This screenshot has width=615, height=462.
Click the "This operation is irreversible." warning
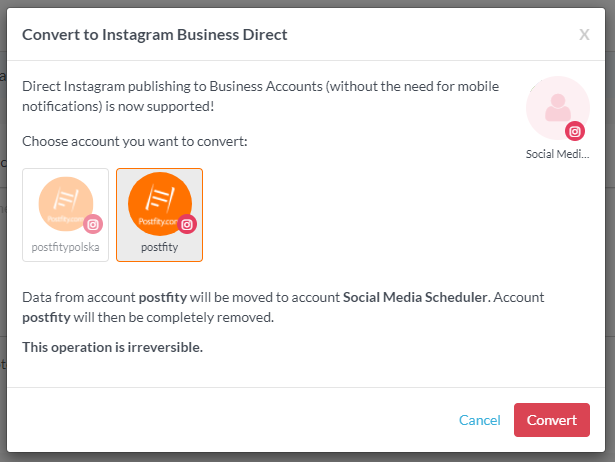112,347
